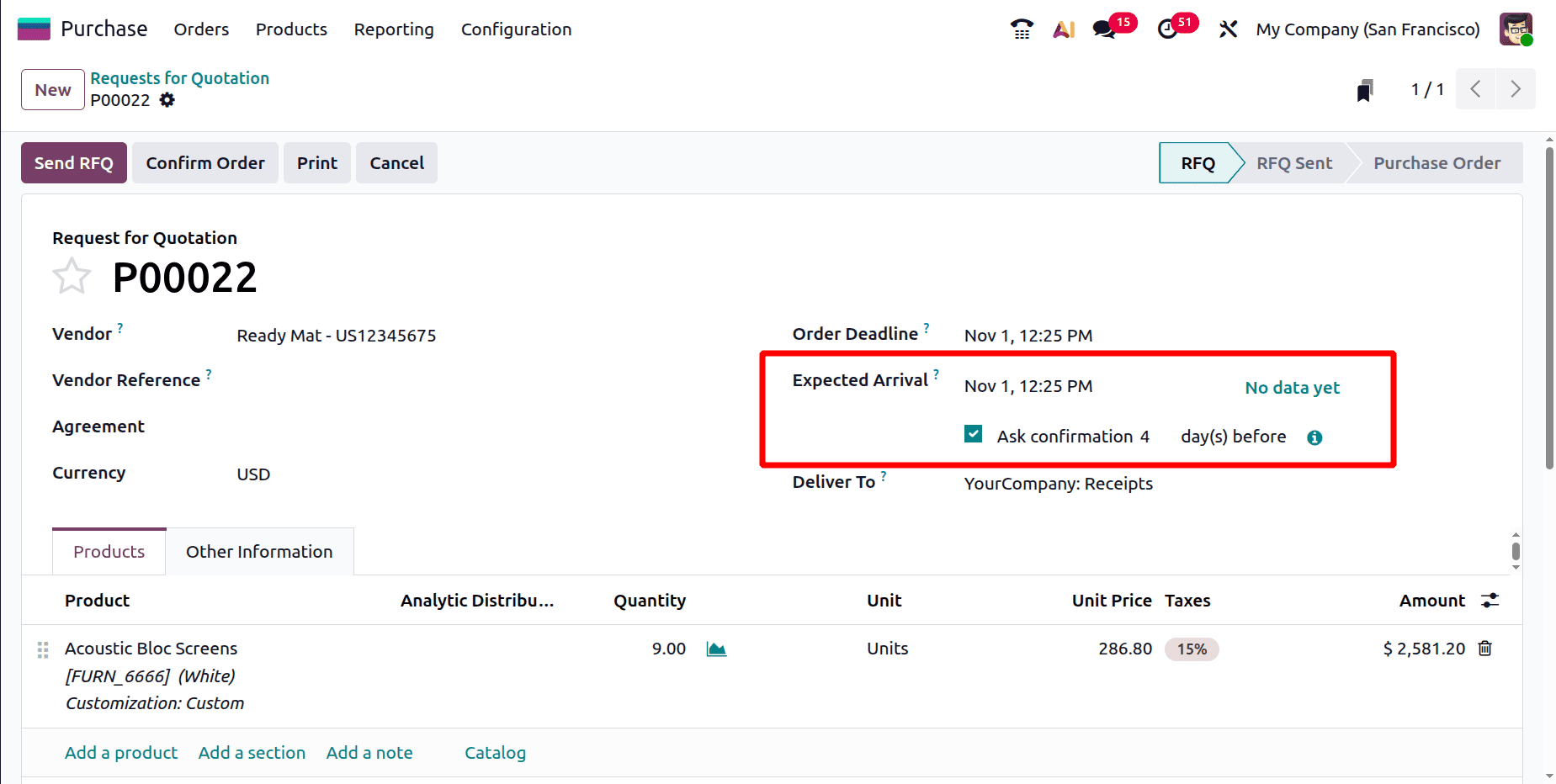This screenshot has width=1556, height=784.
Task: Open the messaging conversations icon
Action: (x=1102, y=29)
